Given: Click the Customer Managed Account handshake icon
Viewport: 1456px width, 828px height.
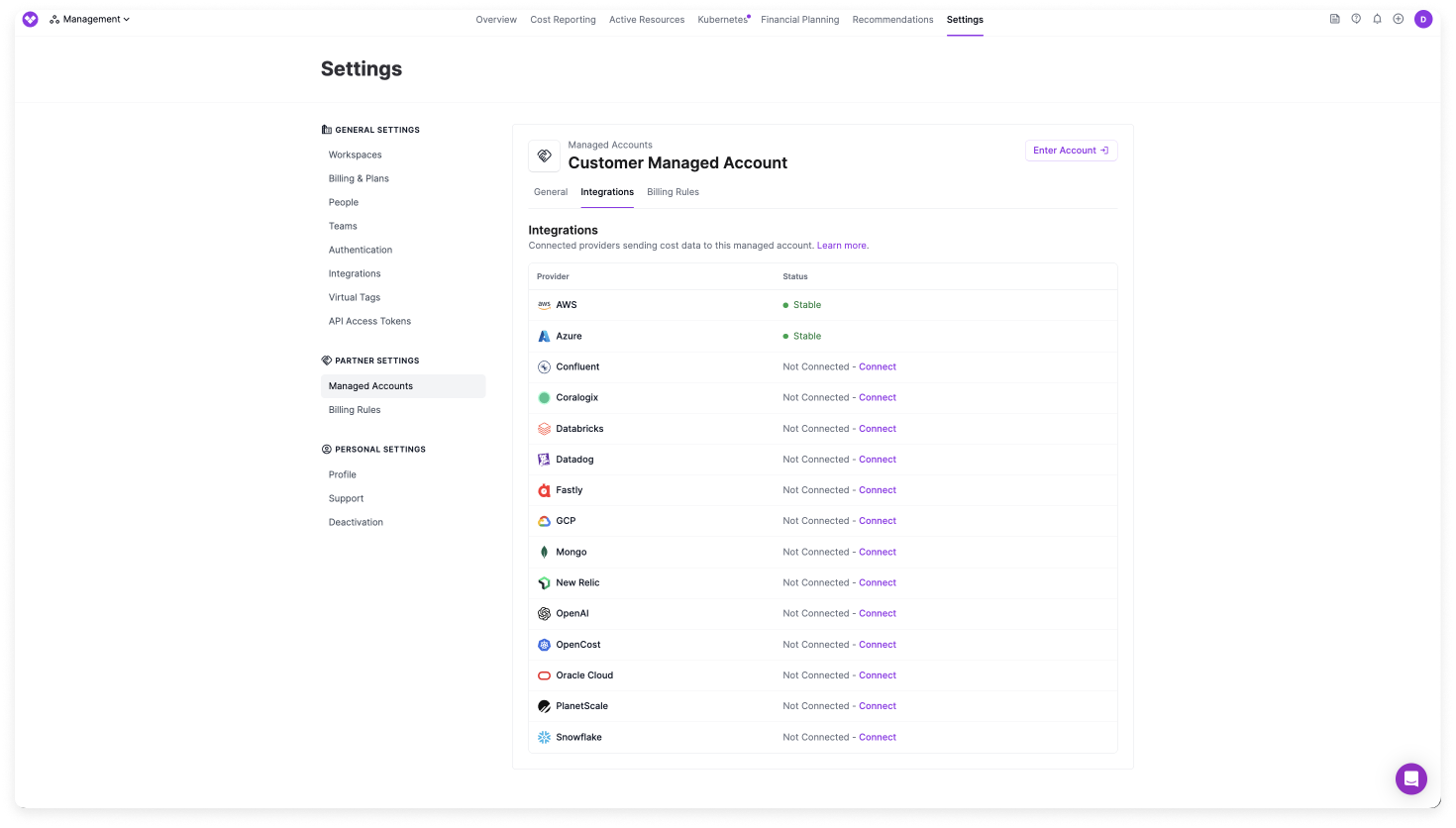Looking at the screenshot, I should [544, 155].
